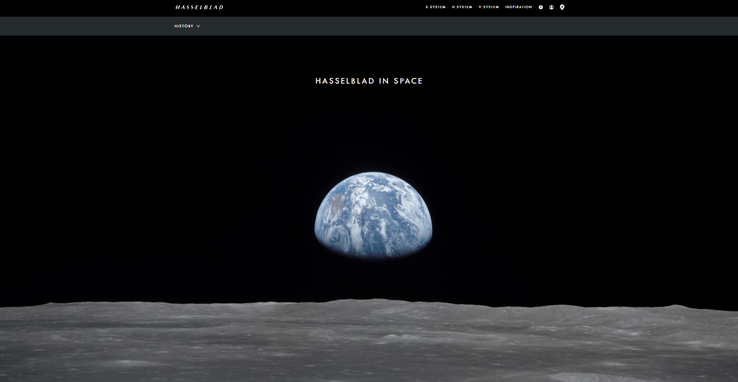Click the small crater mound below the Earth
The height and width of the screenshot is (382, 738).
point(392,336)
